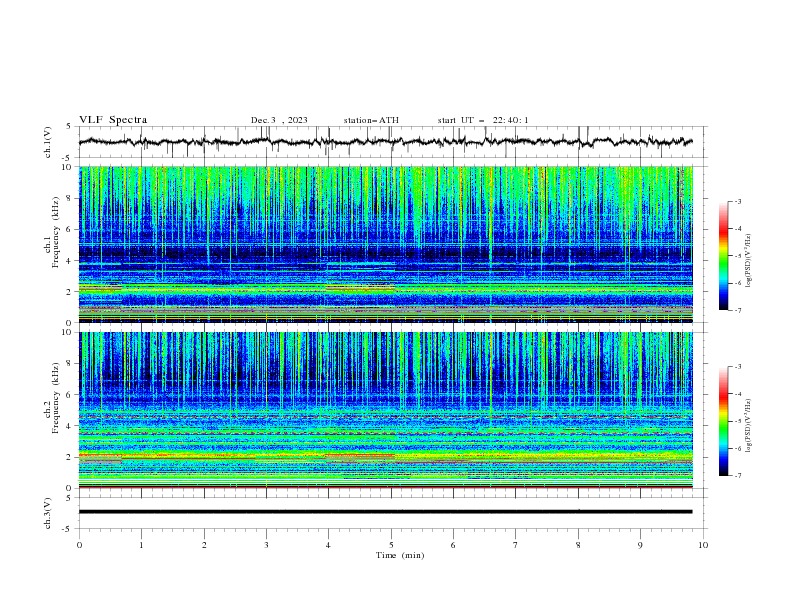Image resolution: width=792 pixels, height=612 pixels.
Task: Click the 'station=ATH' label
Action: [371, 120]
